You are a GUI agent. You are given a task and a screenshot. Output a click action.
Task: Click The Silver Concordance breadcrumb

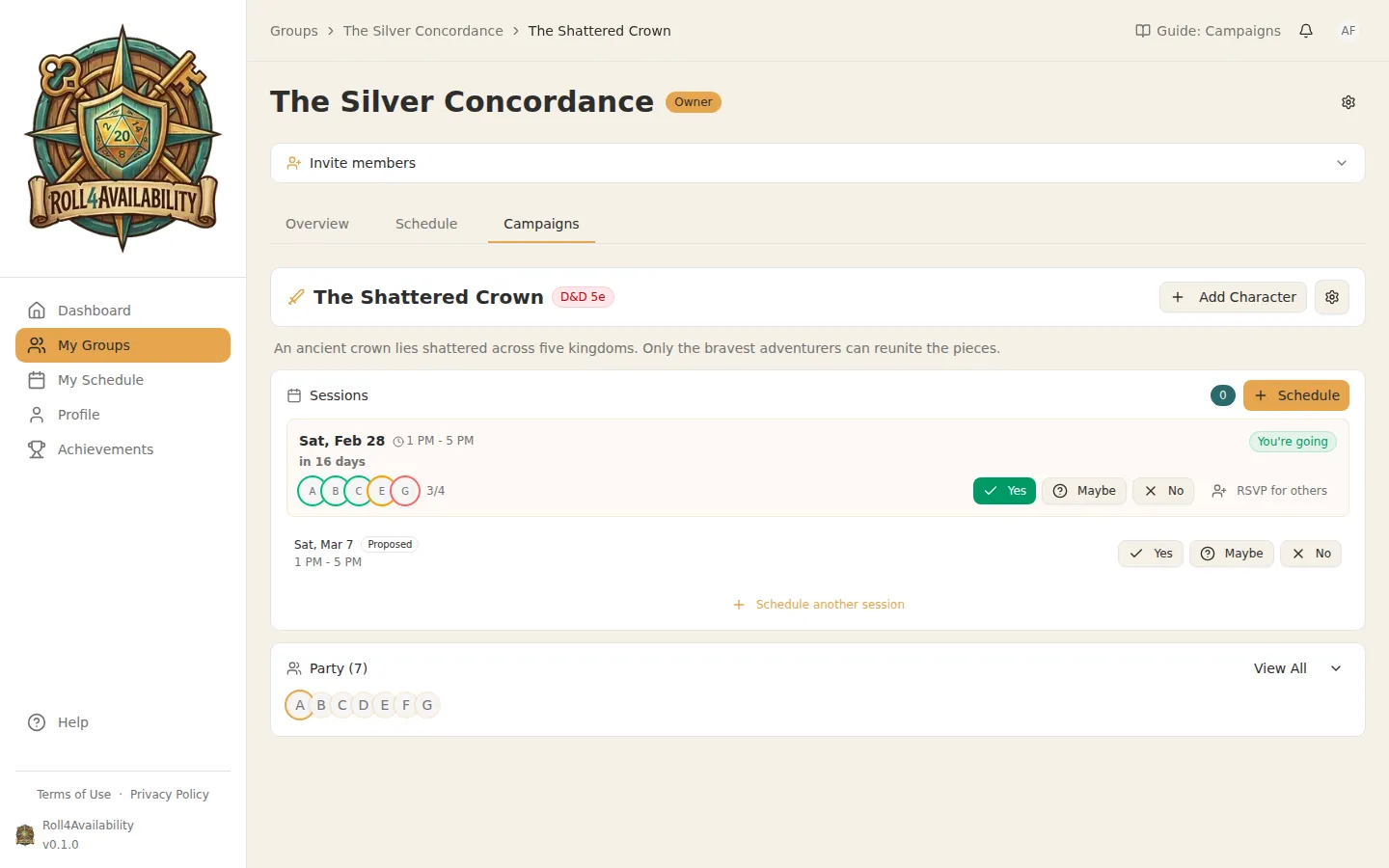[x=422, y=31]
